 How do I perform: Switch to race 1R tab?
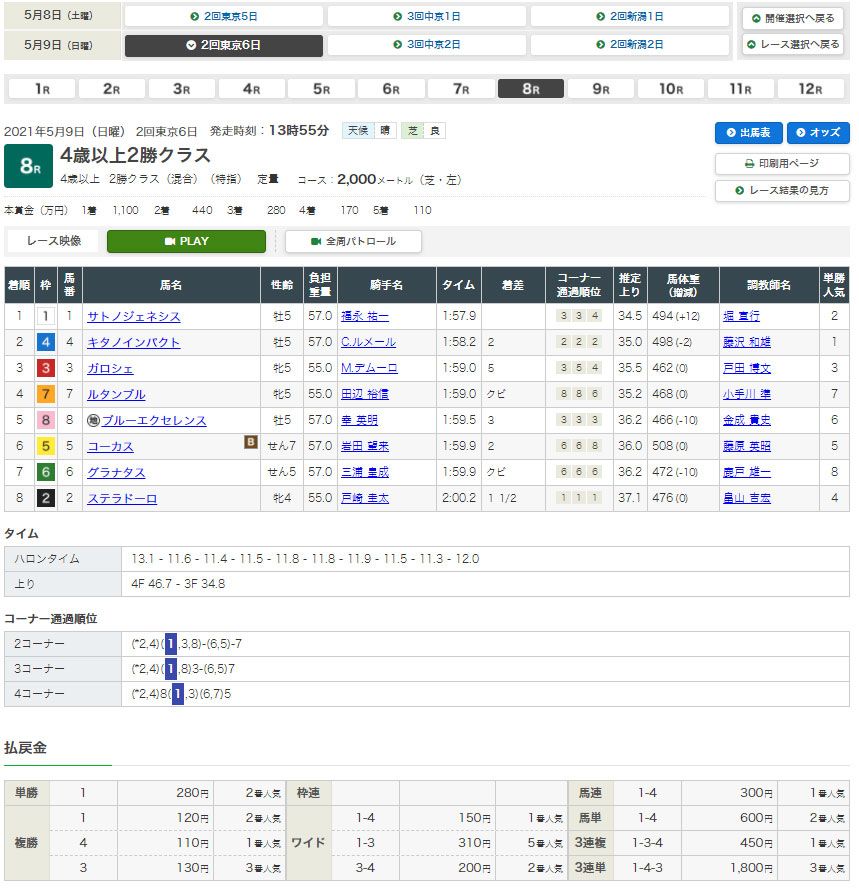click(41, 88)
